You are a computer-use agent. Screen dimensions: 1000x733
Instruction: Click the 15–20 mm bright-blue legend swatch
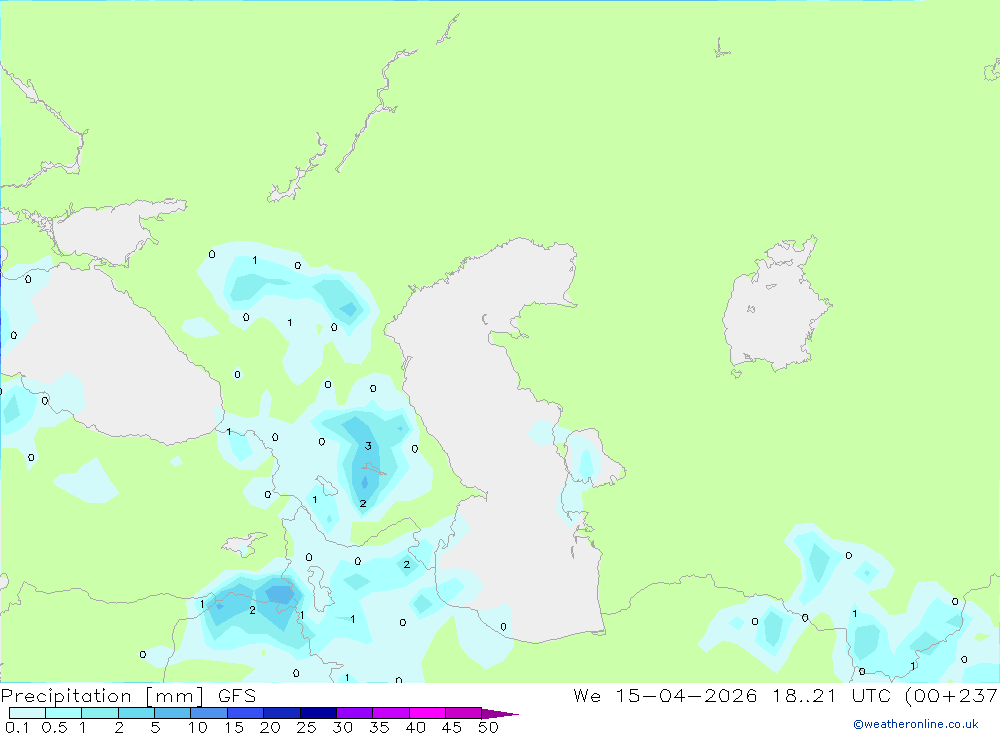pyautogui.click(x=246, y=713)
